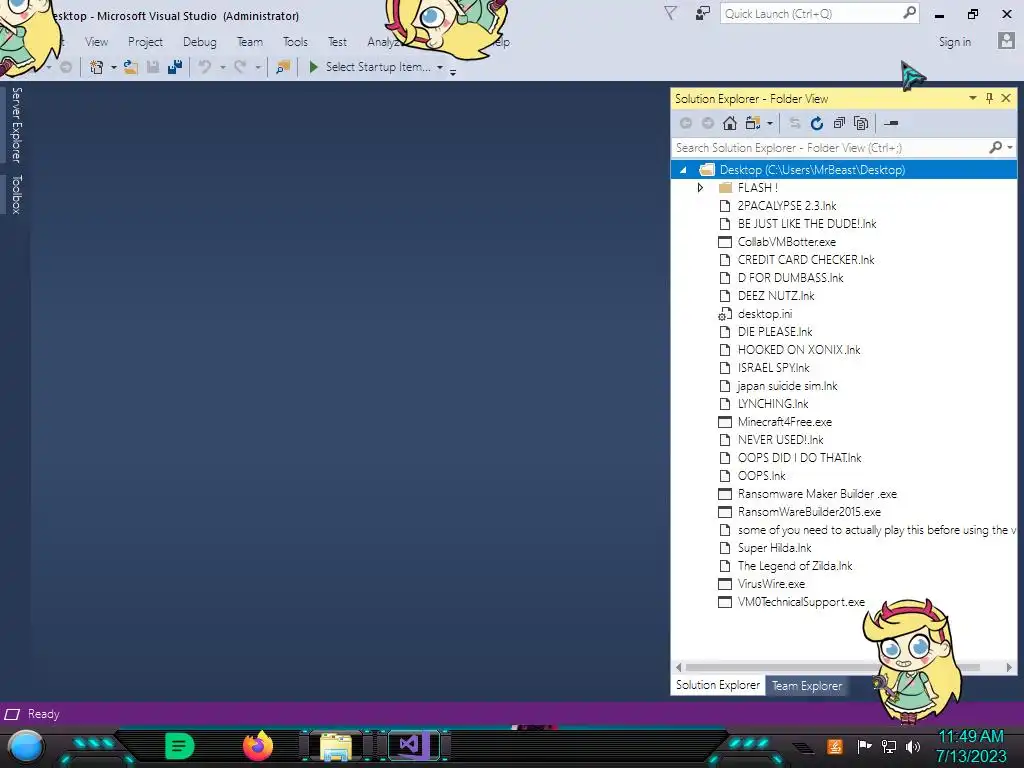1024x768 pixels.
Task: Click the Back arrow in Solution Explorer
Action: pyautogui.click(x=686, y=123)
